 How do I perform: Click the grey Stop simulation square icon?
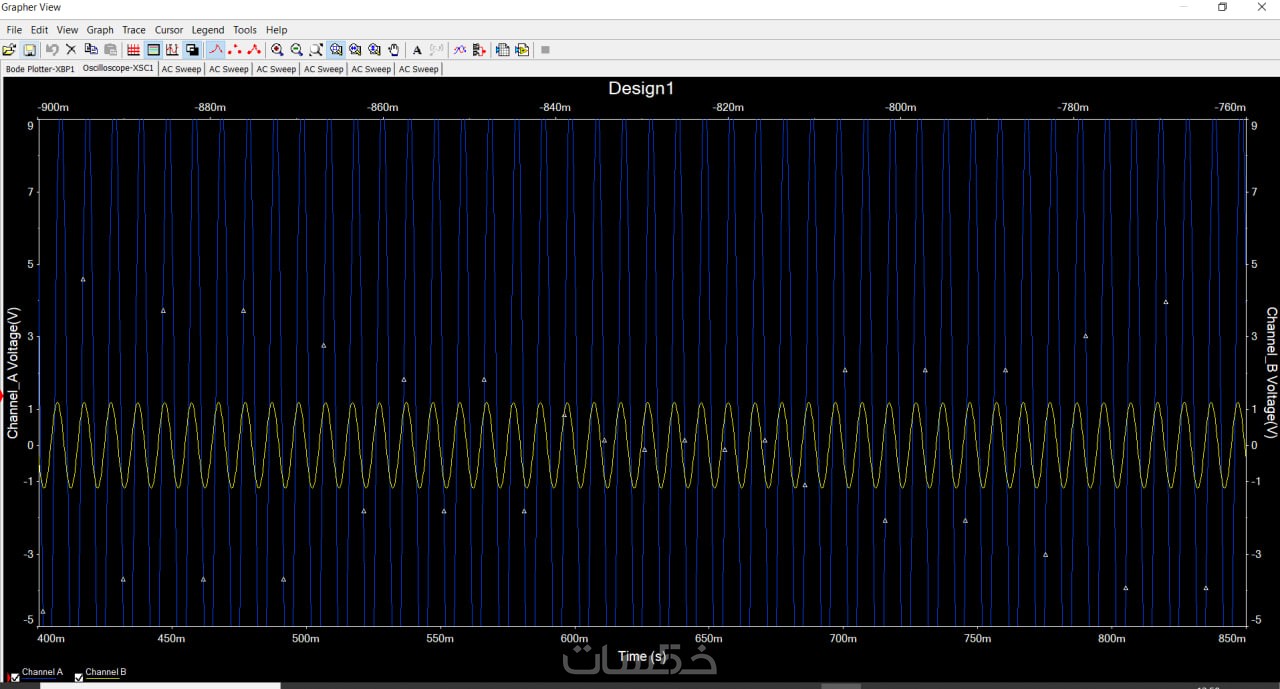pyautogui.click(x=545, y=49)
